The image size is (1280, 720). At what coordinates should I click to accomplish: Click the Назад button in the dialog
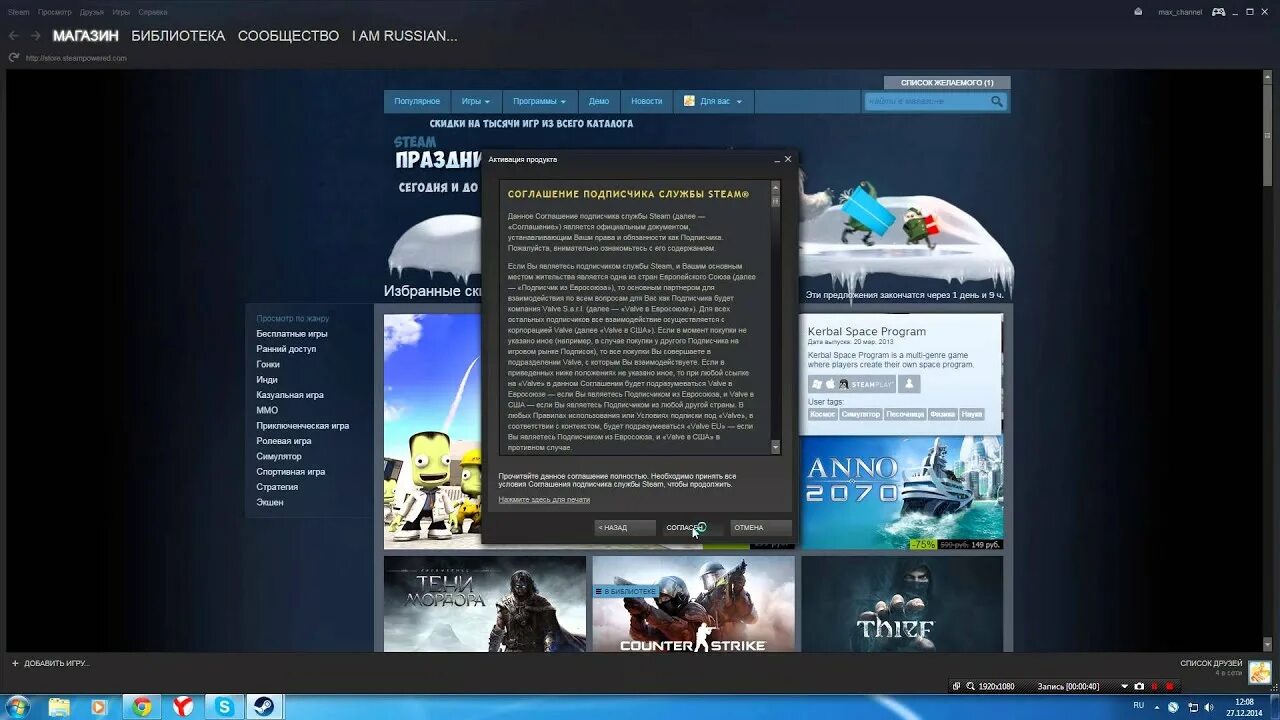point(625,527)
